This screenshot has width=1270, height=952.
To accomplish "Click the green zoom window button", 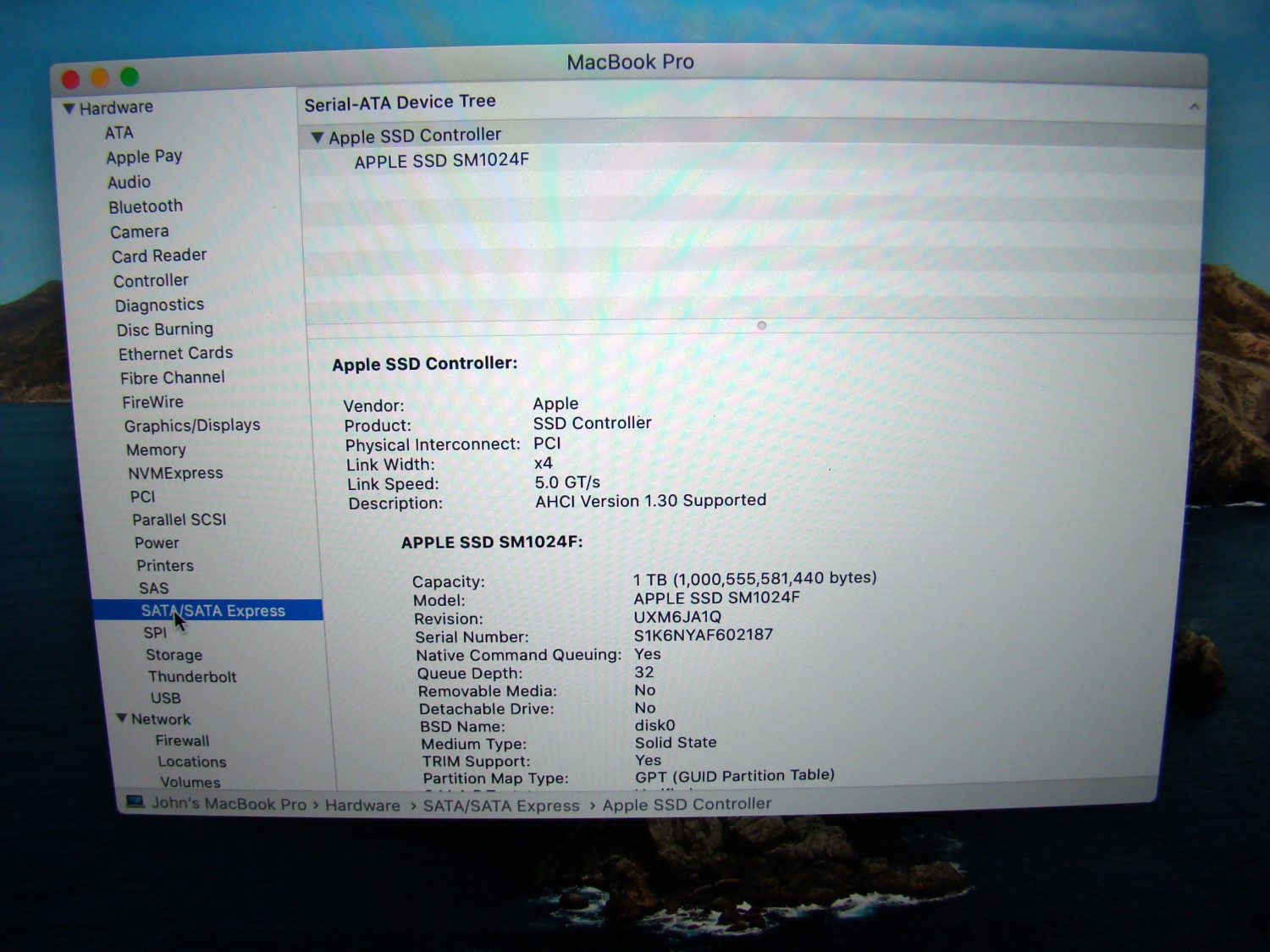I will [x=130, y=77].
